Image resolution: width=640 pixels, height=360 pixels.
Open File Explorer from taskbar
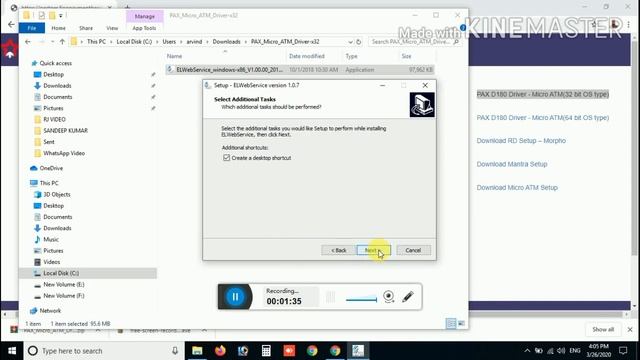point(197,351)
